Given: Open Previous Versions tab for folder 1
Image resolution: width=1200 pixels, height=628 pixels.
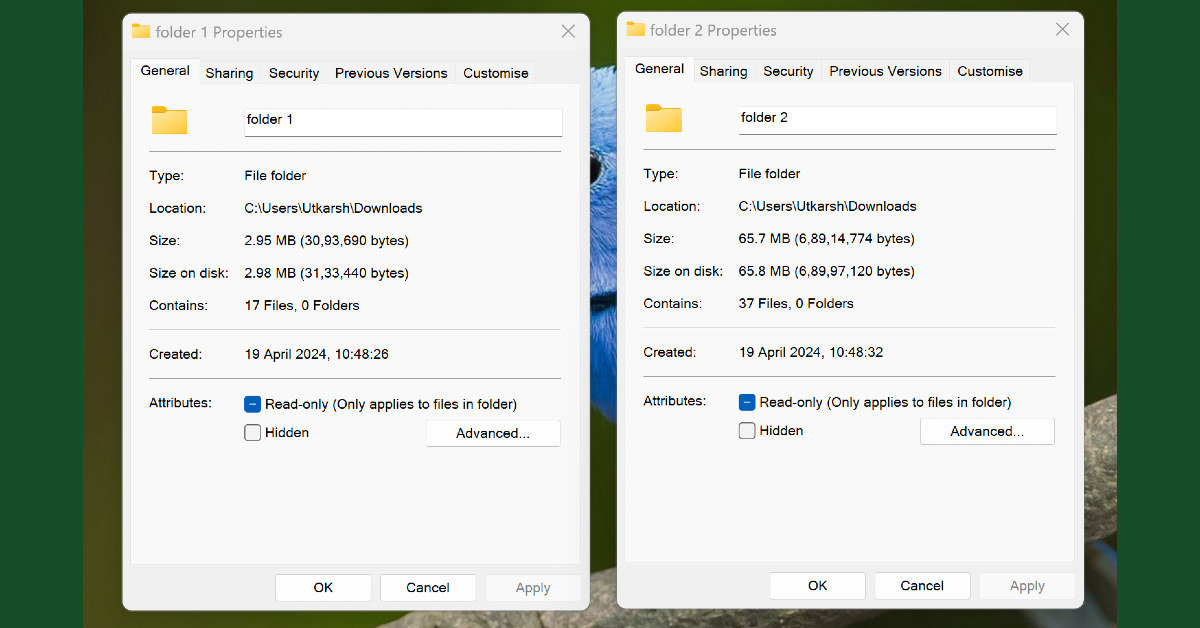Looking at the screenshot, I should click(x=391, y=73).
